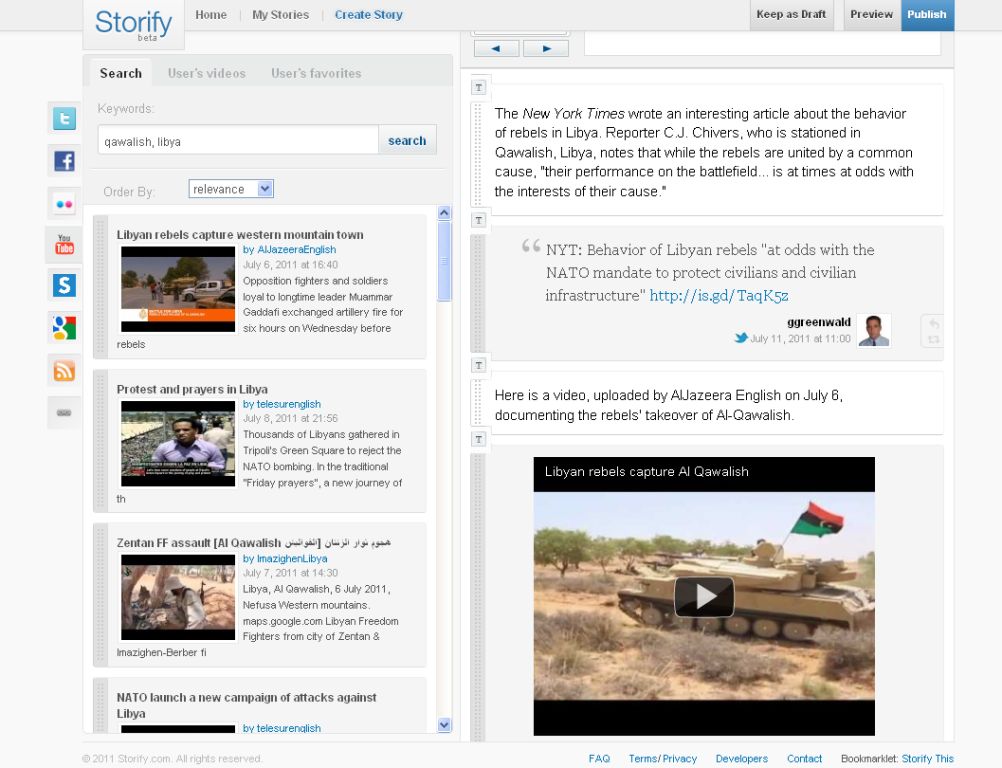Click the drag handle of Zentan FF assault result
Image resolution: width=1002 pixels, height=768 pixels.
click(x=100, y=595)
